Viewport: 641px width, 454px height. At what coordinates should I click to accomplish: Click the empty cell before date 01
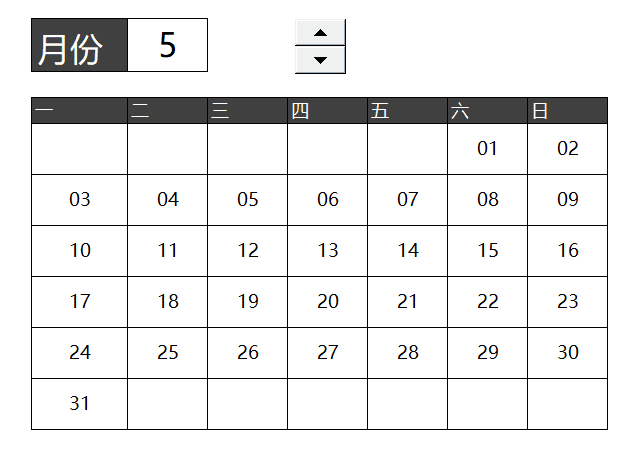tap(408, 149)
